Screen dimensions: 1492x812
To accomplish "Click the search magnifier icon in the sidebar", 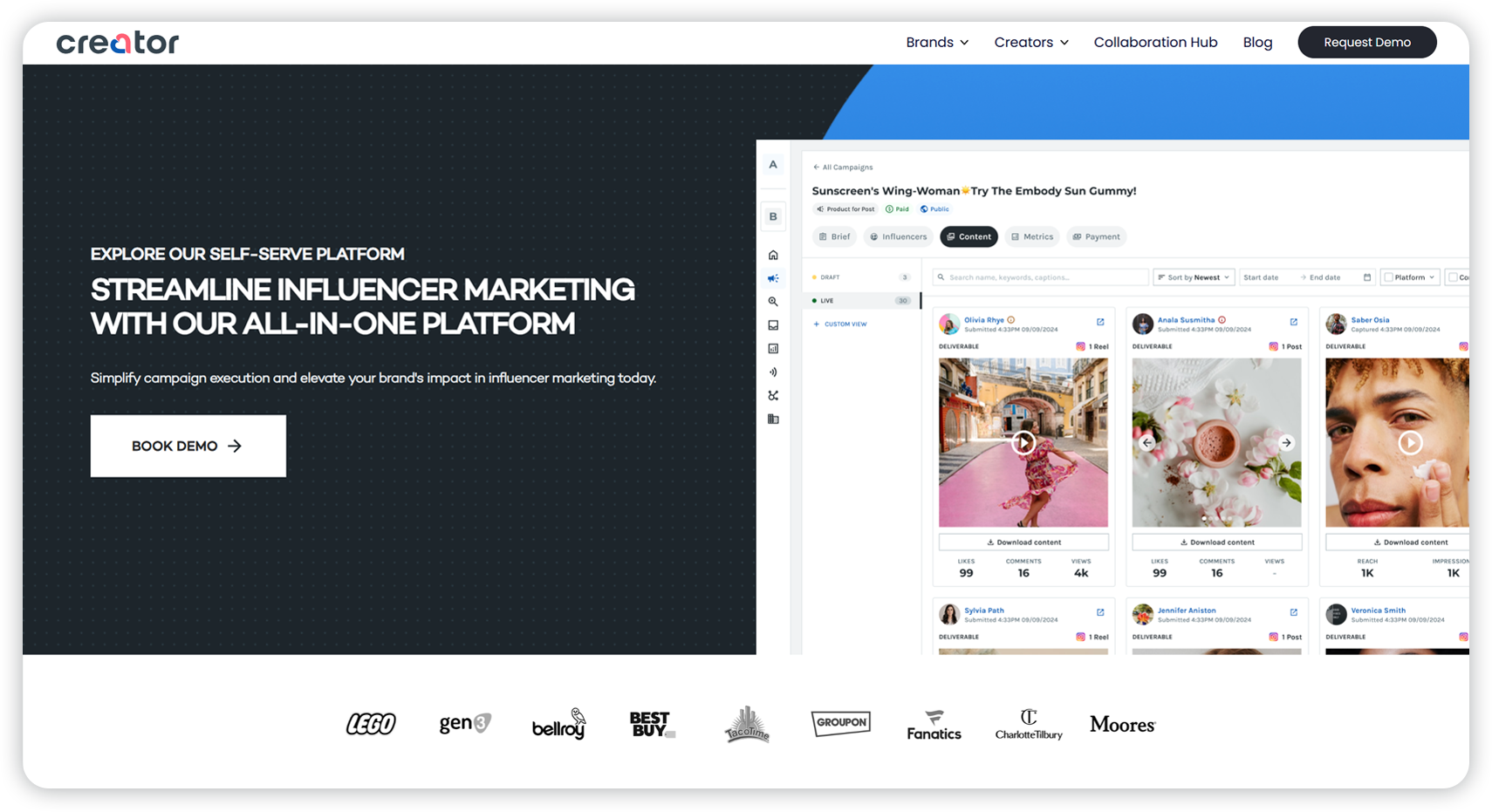I will pyautogui.click(x=773, y=301).
